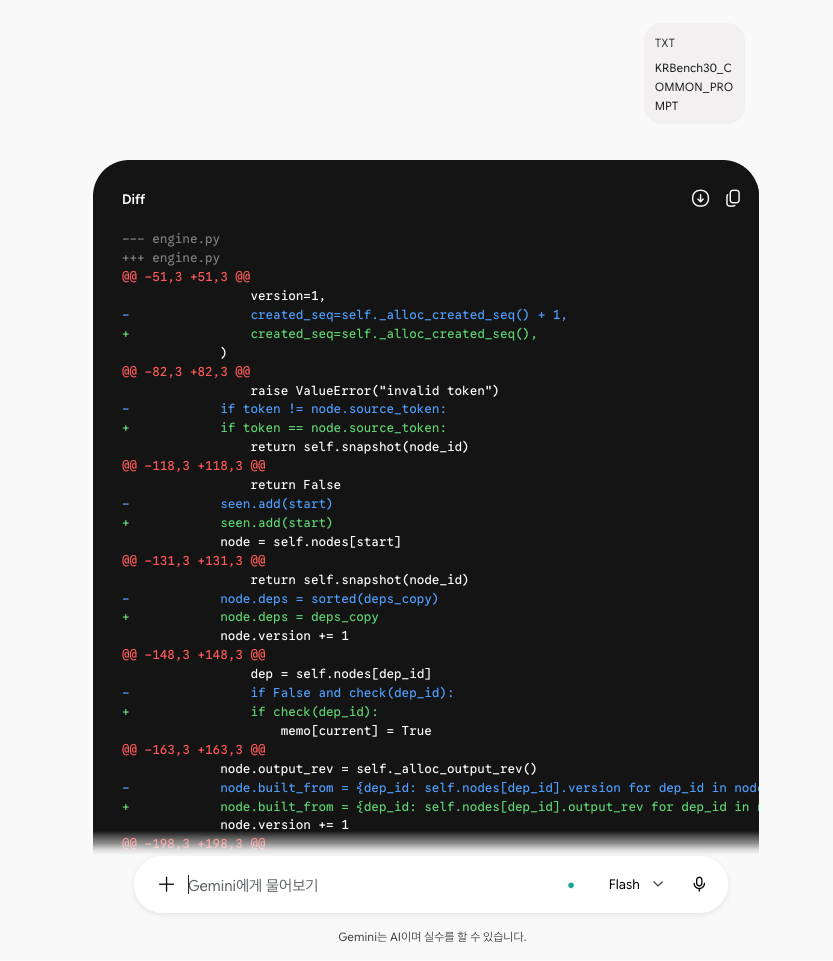833x961 pixels.
Task: Click removed line with '_alloc_created_seq() + 1,'
Action: [408, 315]
